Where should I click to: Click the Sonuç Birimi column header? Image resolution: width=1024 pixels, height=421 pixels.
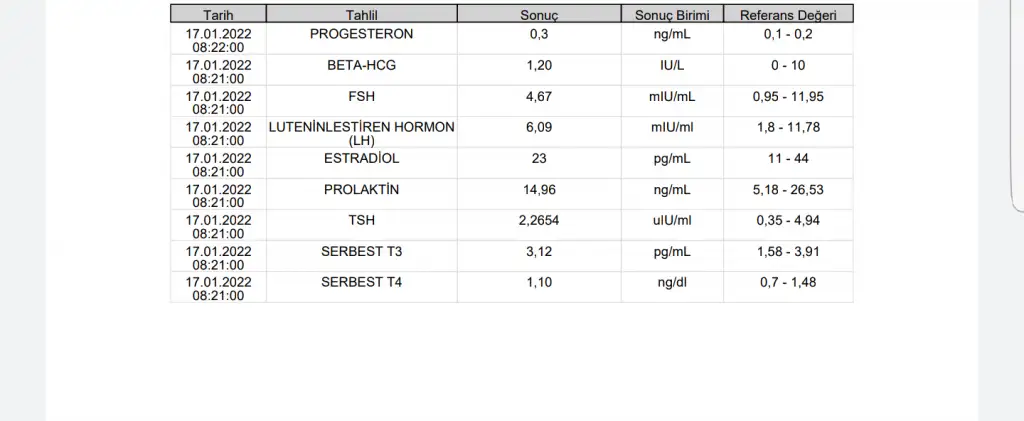[671, 16]
